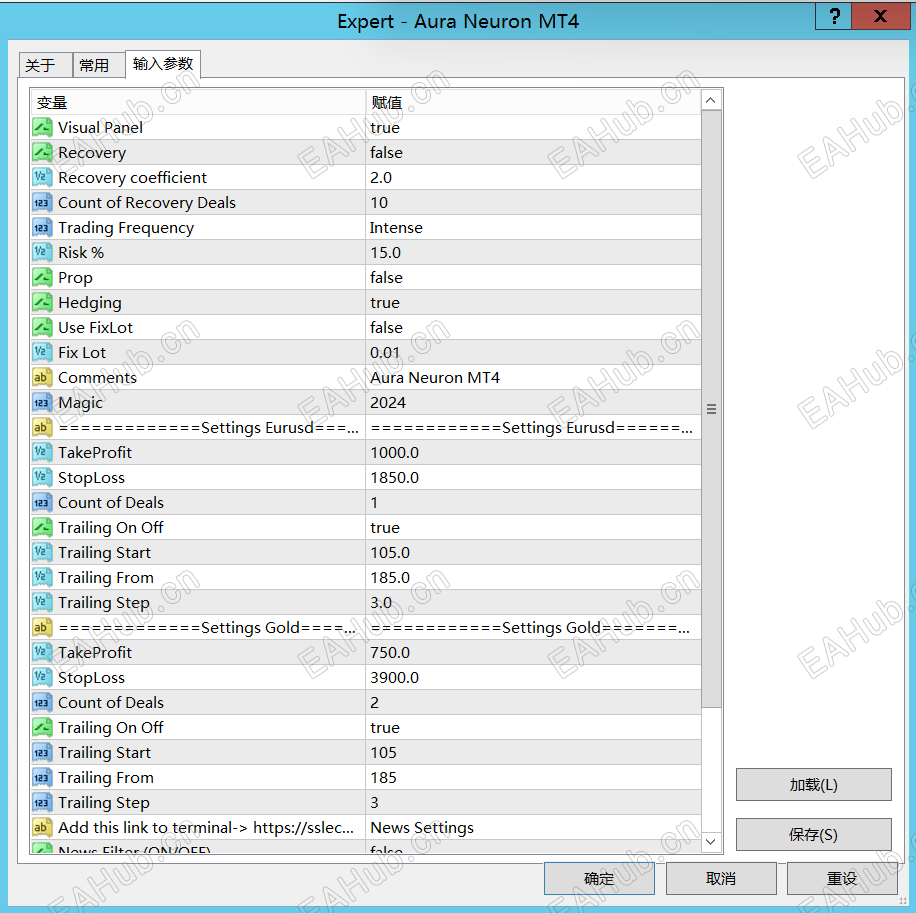Image resolution: width=916 pixels, height=913 pixels.
Task: Select the Use FixLot value false
Action: [x=386, y=328]
